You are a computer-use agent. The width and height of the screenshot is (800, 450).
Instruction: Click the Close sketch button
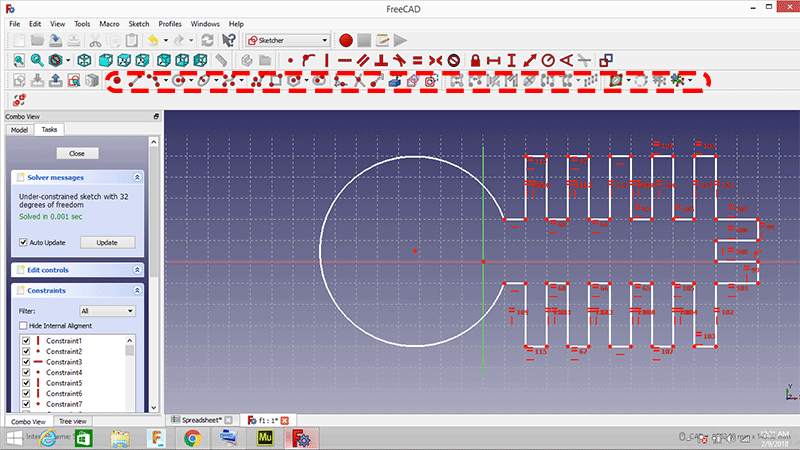[x=77, y=154]
